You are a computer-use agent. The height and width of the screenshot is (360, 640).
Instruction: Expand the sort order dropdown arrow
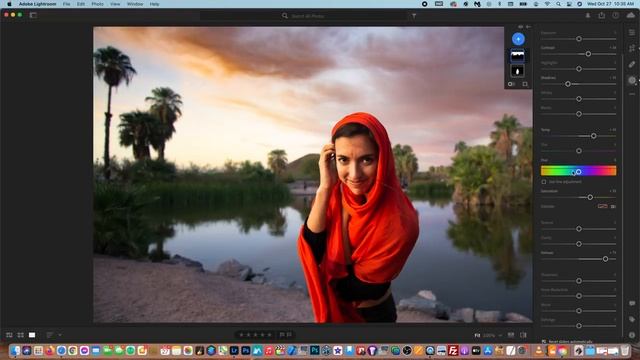[60, 335]
